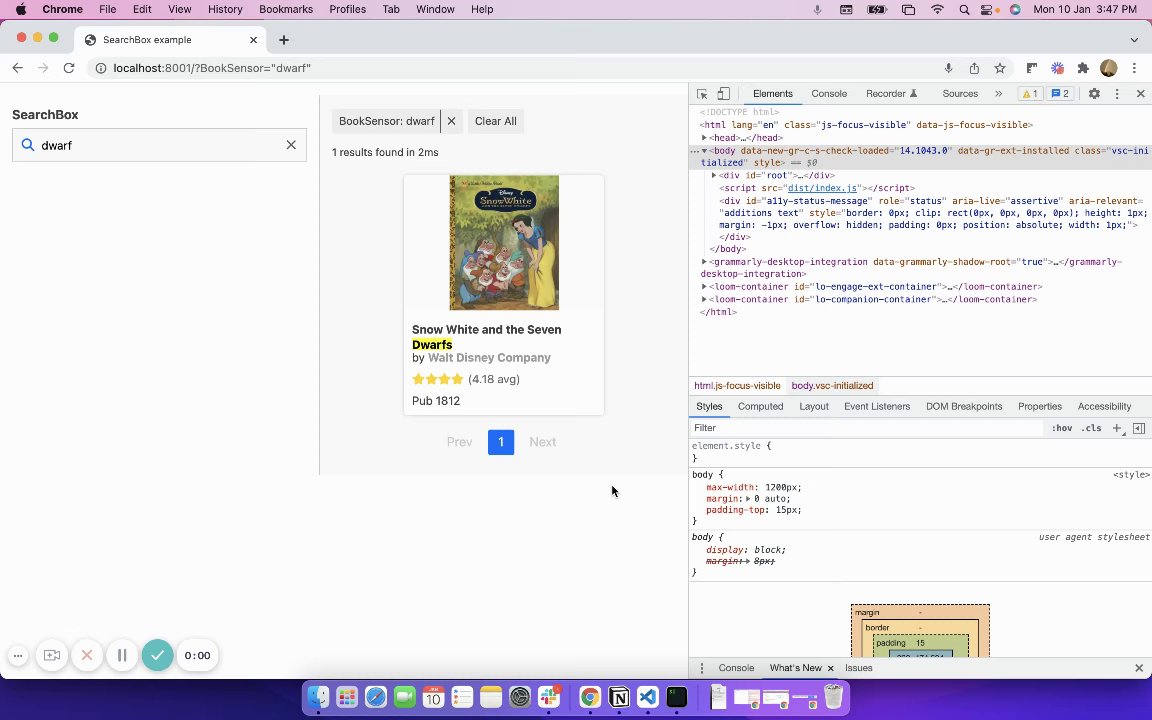1152x720 pixels.
Task: Open Chrome profile avatar
Action: pos(1109,68)
